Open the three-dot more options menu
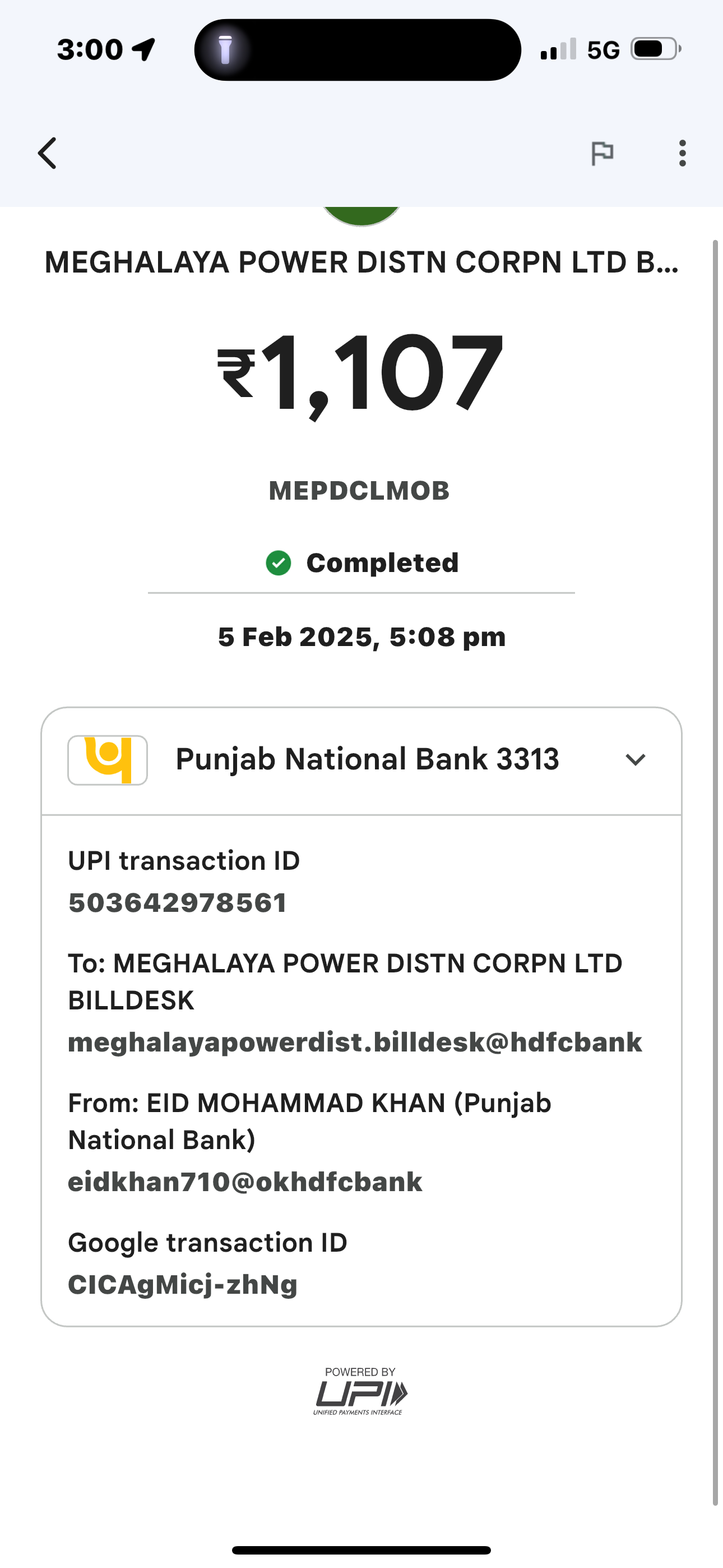This screenshot has width=723, height=1568. (x=682, y=153)
